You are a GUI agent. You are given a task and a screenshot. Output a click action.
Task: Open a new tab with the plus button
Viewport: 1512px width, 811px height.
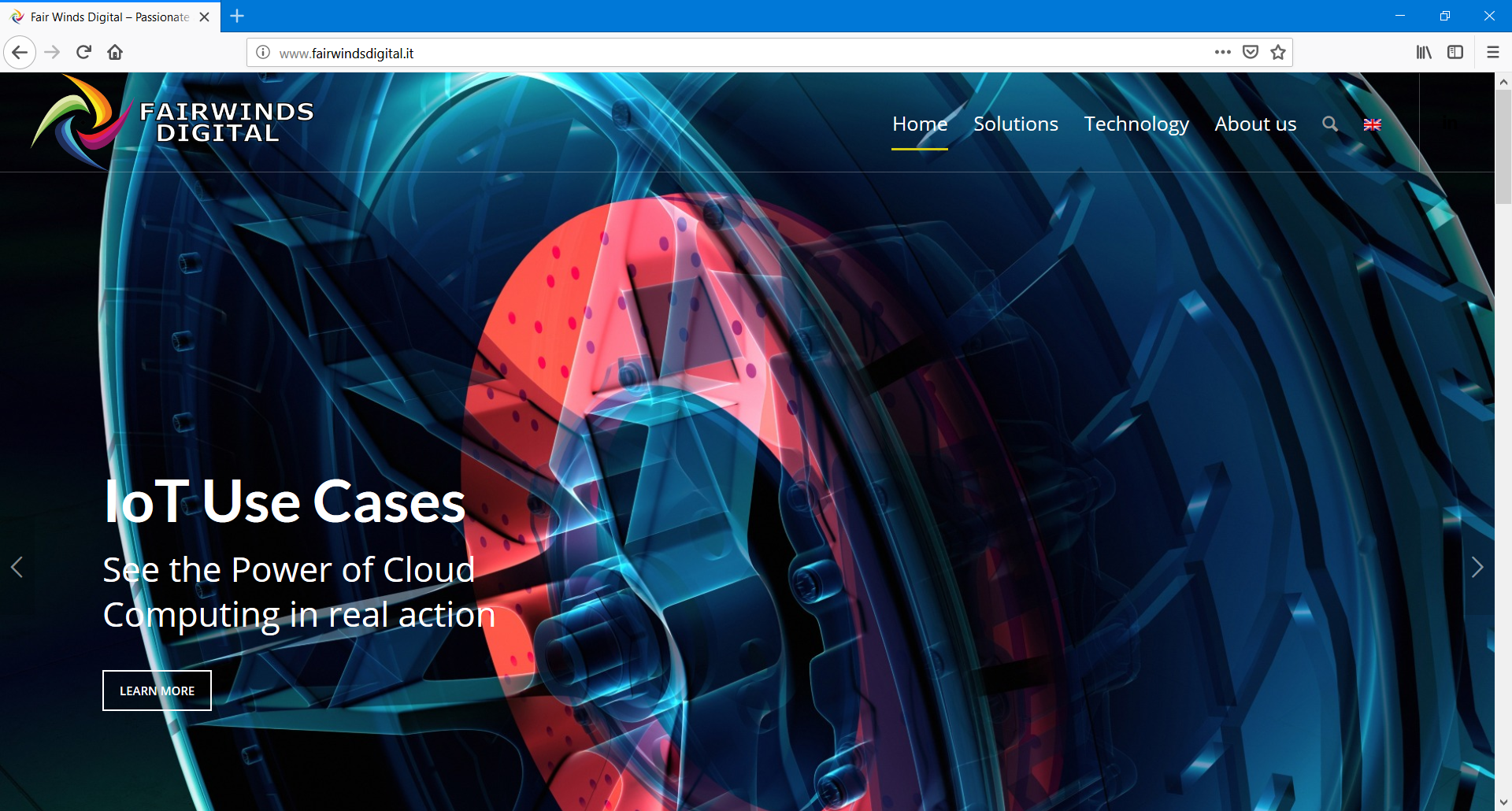pos(237,16)
